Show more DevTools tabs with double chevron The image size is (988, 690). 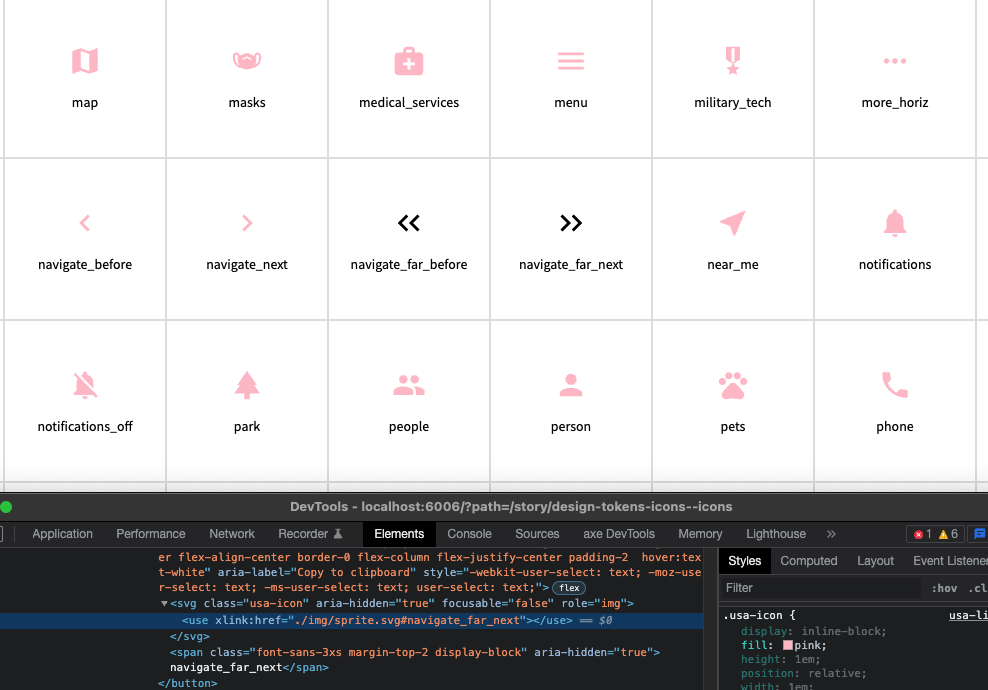(831, 534)
